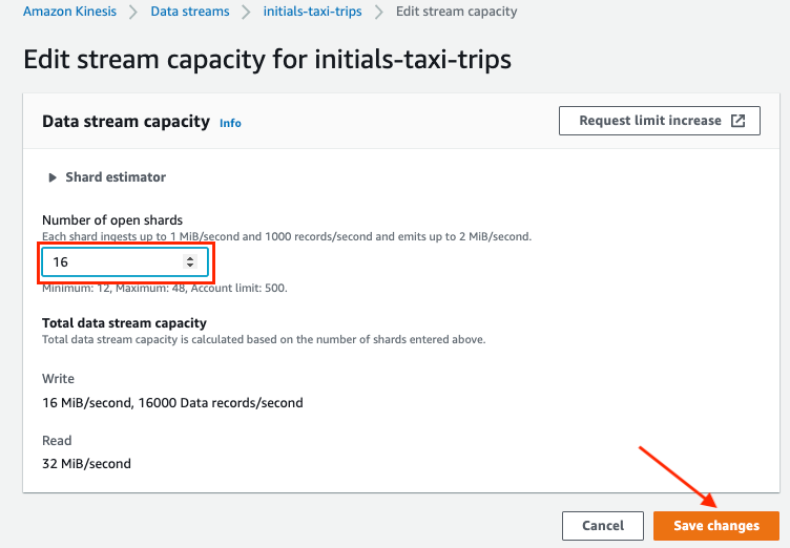The width and height of the screenshot is (790, 548).
Task: Click the Request limit increase button
Action: pos(660,121)
